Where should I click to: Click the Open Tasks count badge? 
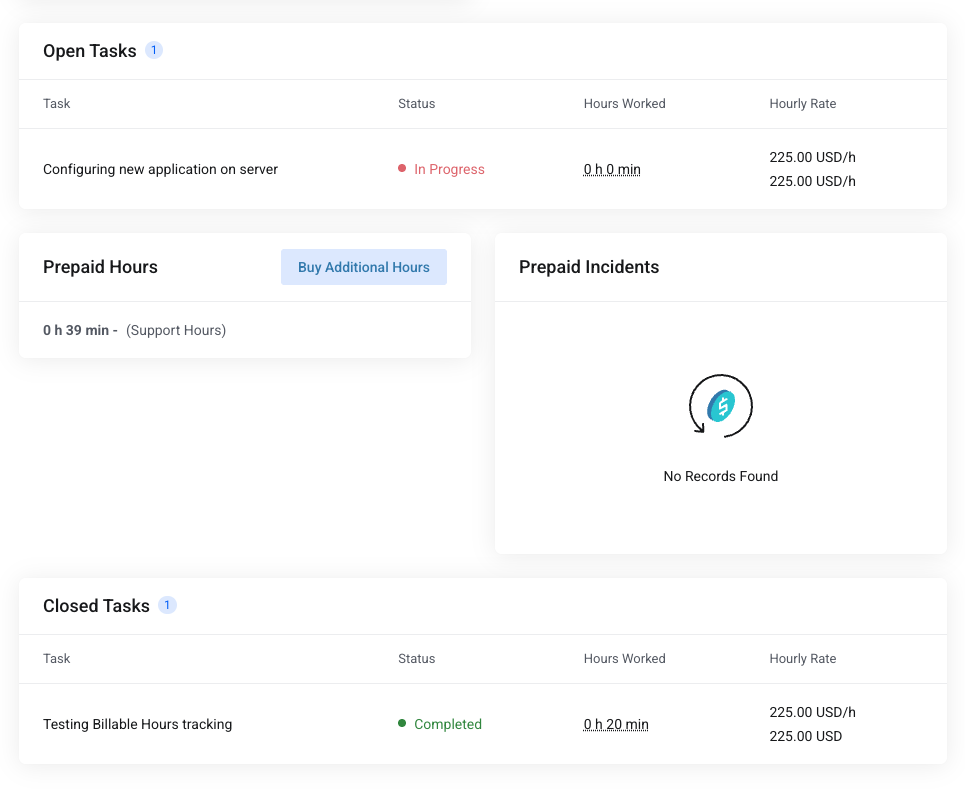pyautogui.click(x=154, y=50)
